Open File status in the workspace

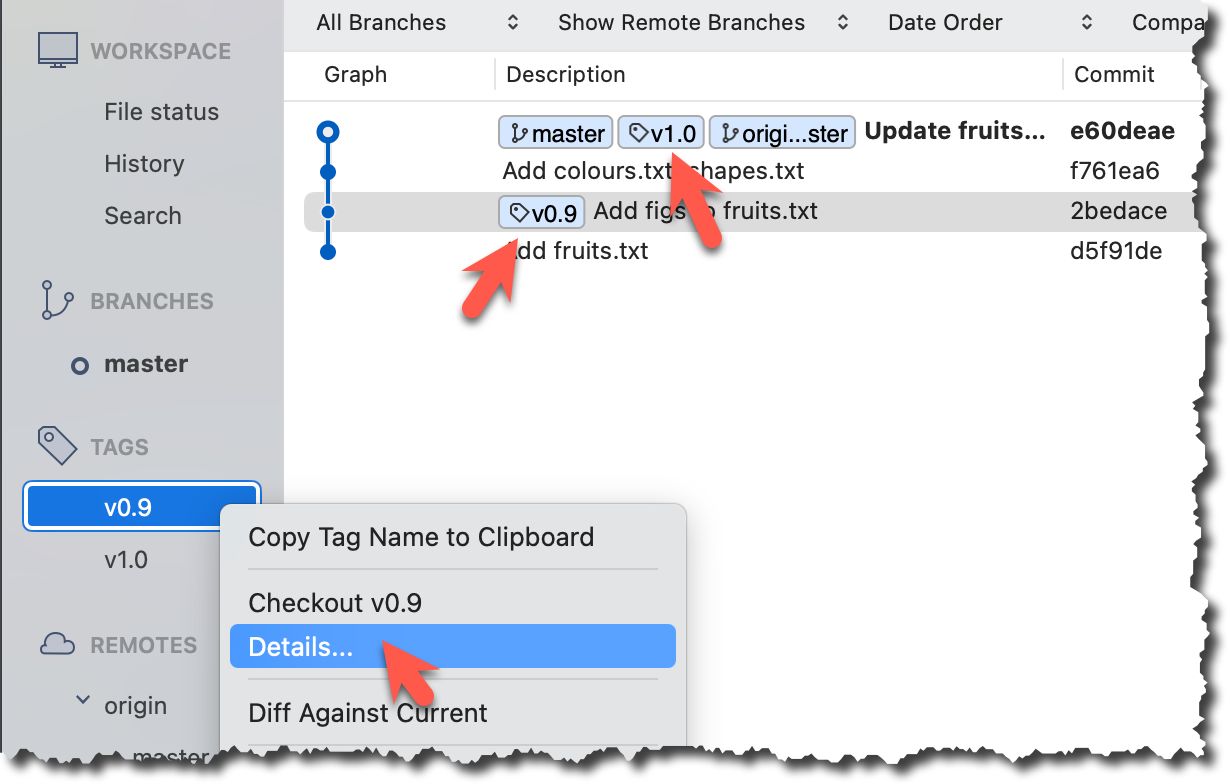161,112
